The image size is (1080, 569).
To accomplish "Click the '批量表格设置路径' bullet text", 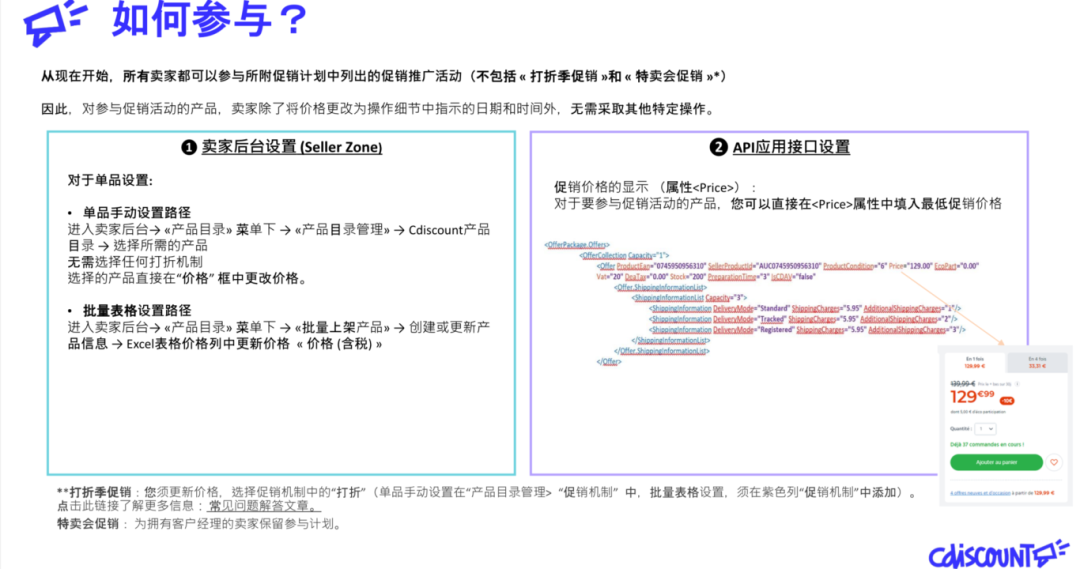I will pyautogui.click(x=137, y=311).
